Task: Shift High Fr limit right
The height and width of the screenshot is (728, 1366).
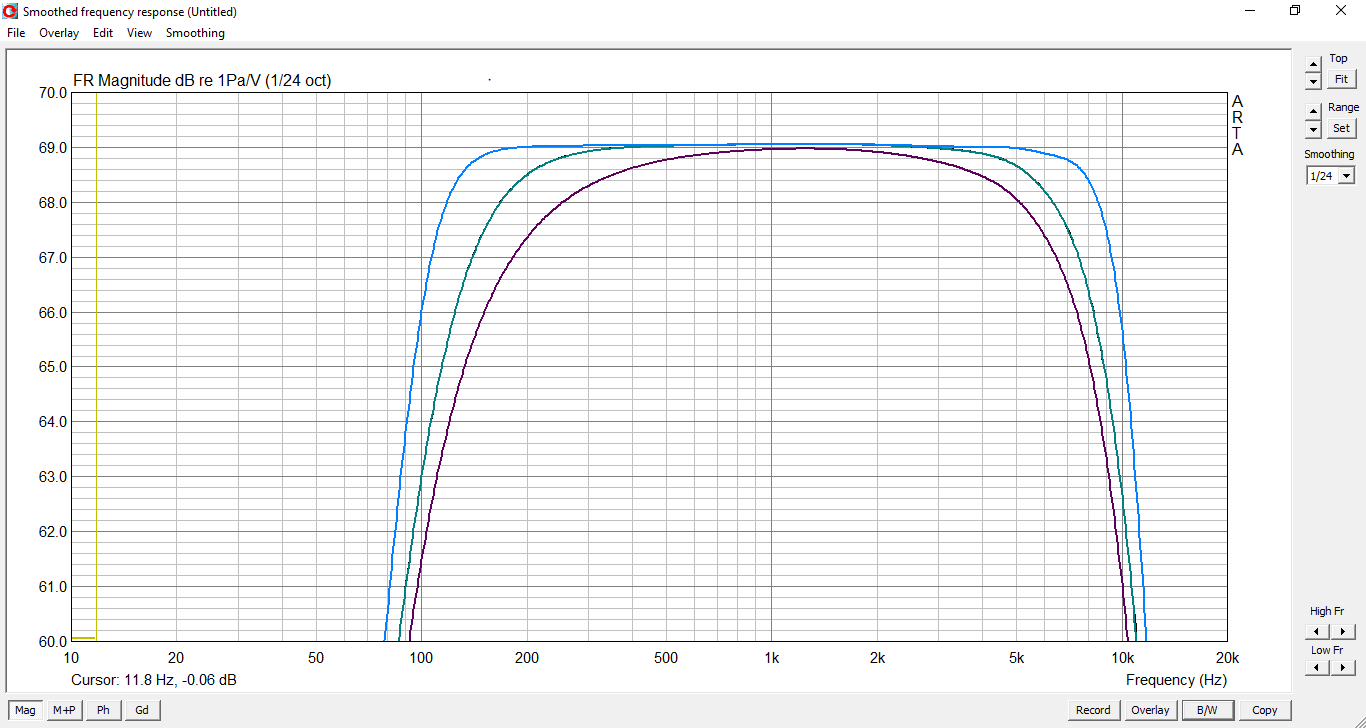Action: click(1342, 631)
